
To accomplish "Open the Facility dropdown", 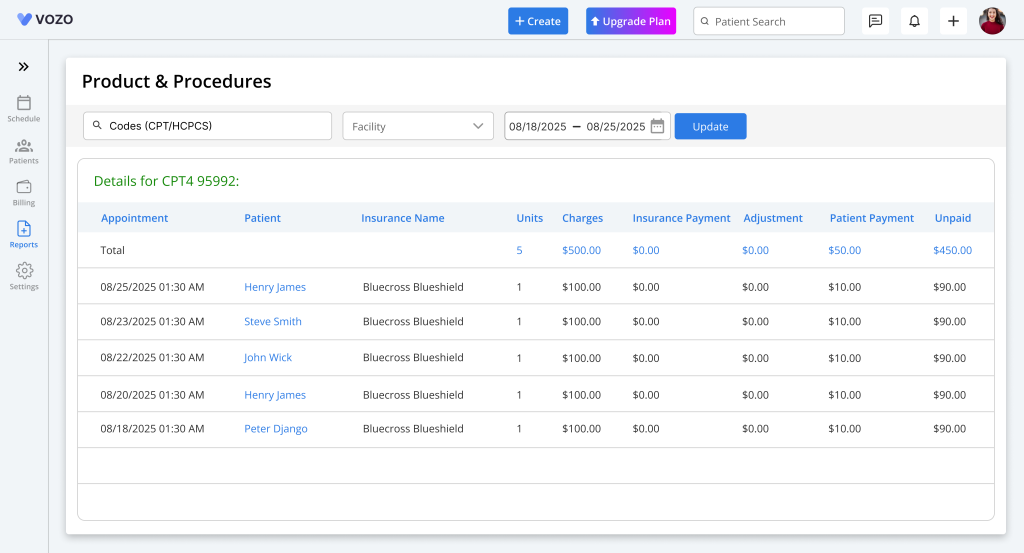I will click(x=418, y=126).
